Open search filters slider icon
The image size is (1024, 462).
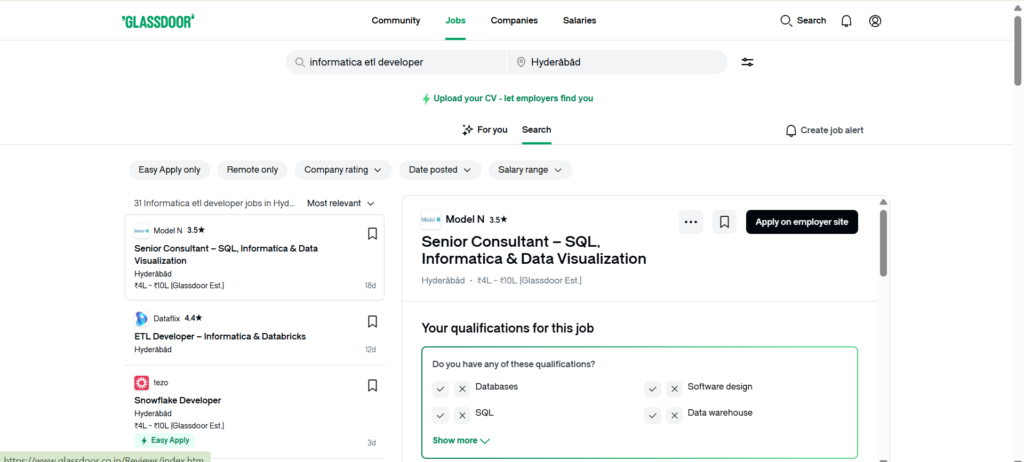747,62
